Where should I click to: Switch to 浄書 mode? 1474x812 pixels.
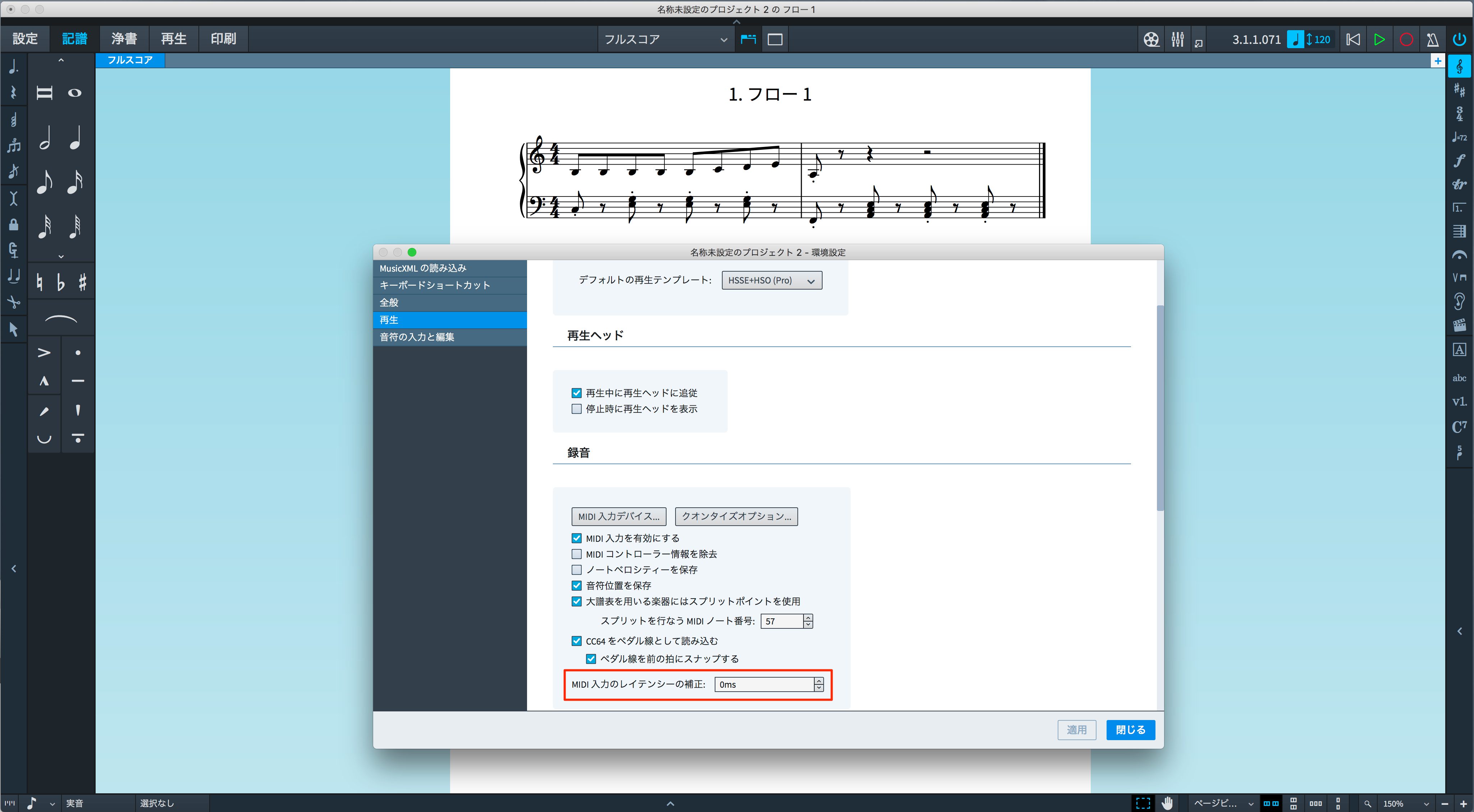click(124, 38)
